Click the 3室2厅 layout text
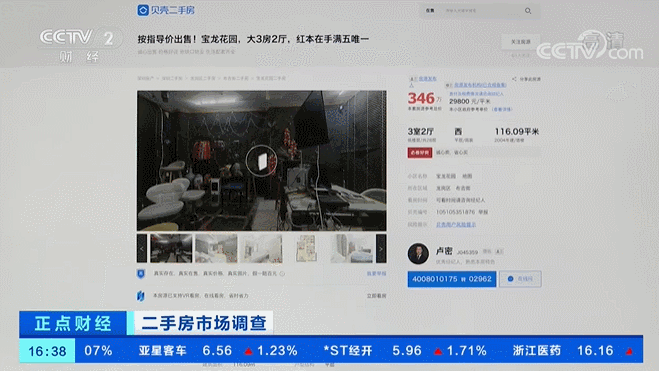Screen dimensions: 659x371 421,132
